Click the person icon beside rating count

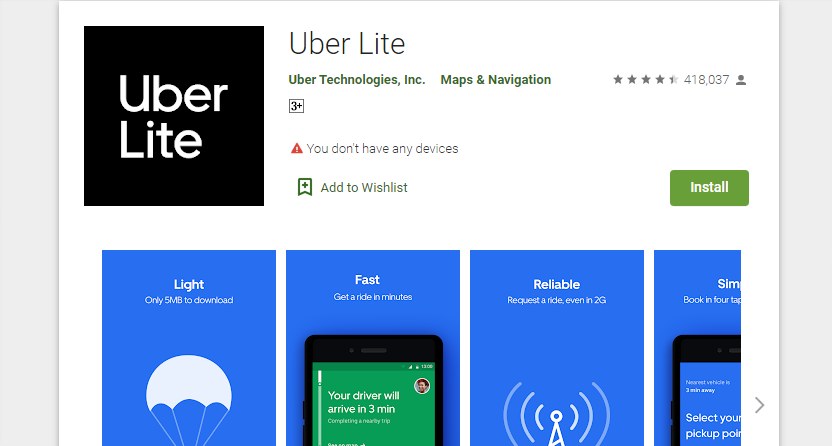(741, 80)
